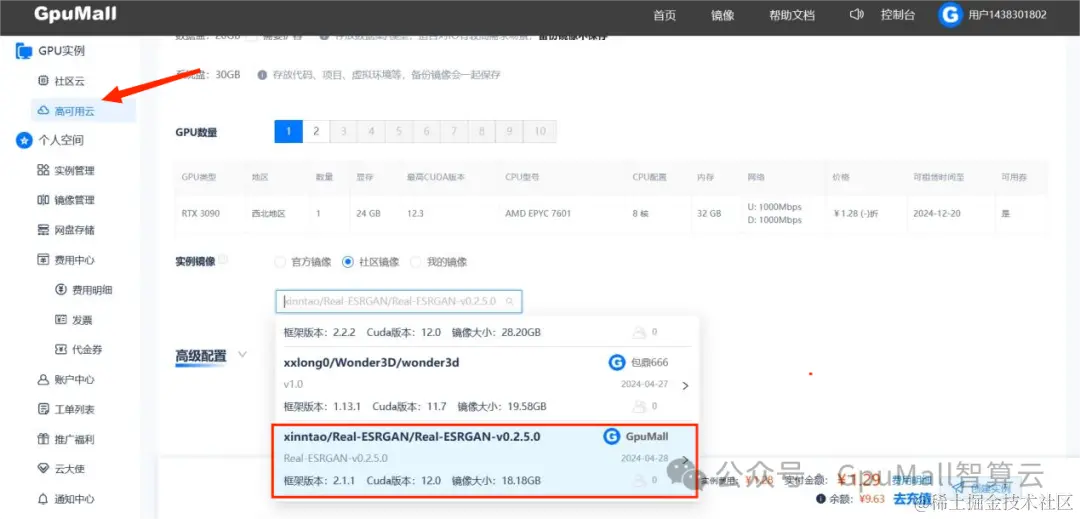1080x519 pixels.
Task: Click the info icon beside 余额
Action: (820, 498)
